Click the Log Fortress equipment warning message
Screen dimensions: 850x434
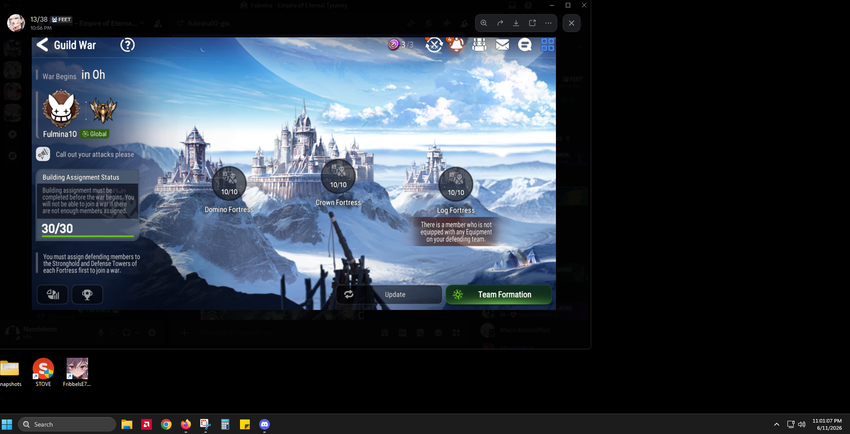[x=455, y=232]
